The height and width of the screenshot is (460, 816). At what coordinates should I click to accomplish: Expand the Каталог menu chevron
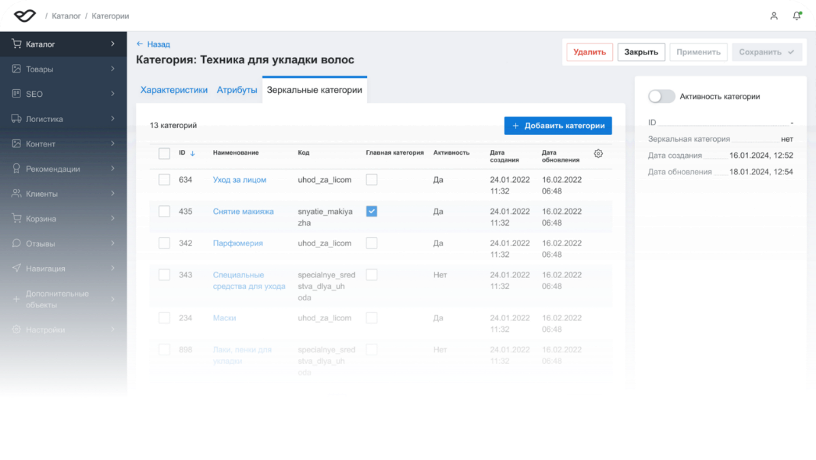click(112, 44)
